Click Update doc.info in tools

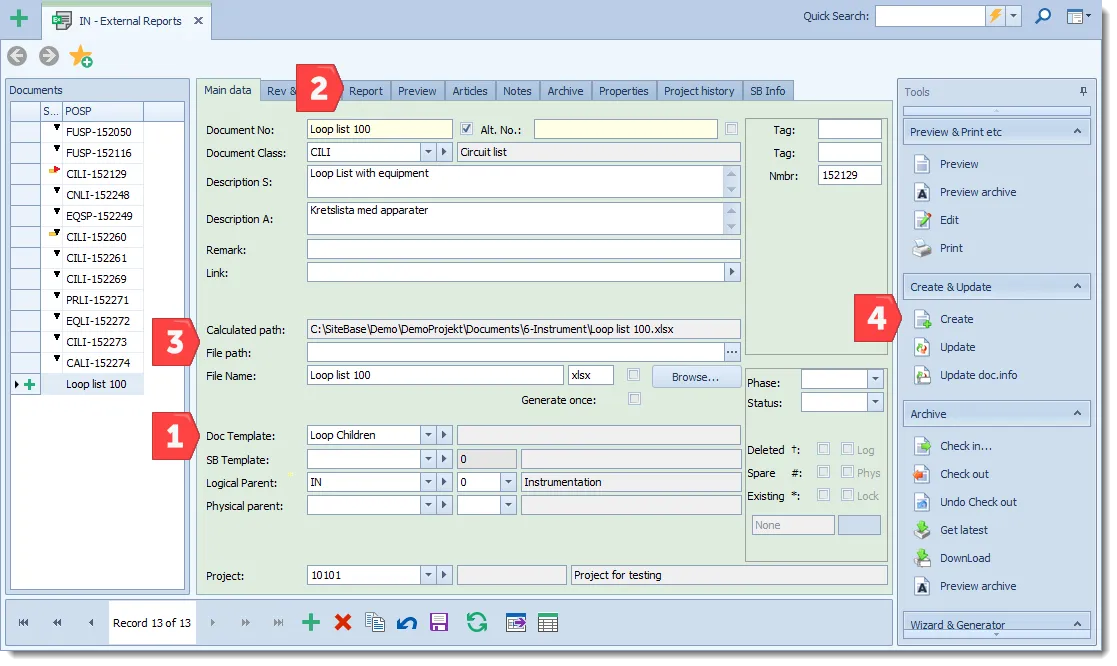978,375
